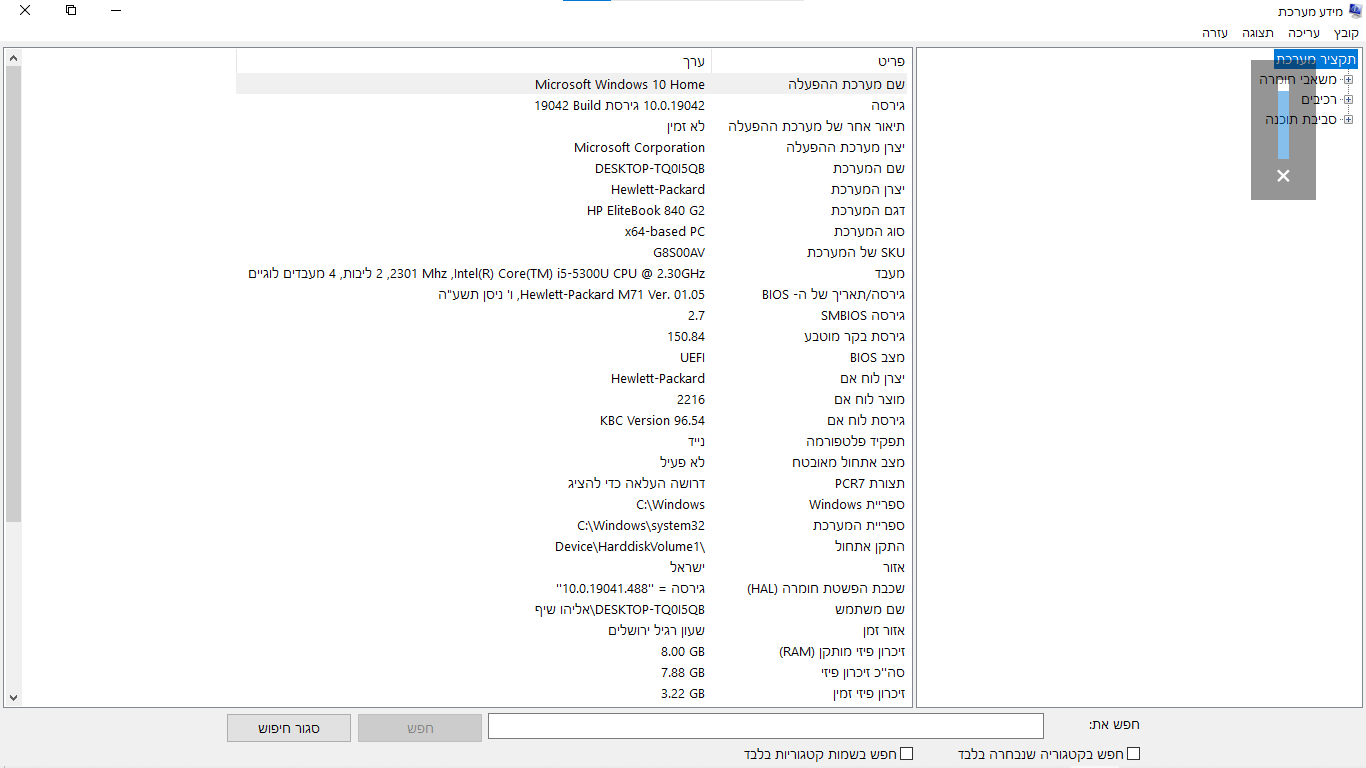Click the KBC Version 96.54 value

[x=652, y=421]
